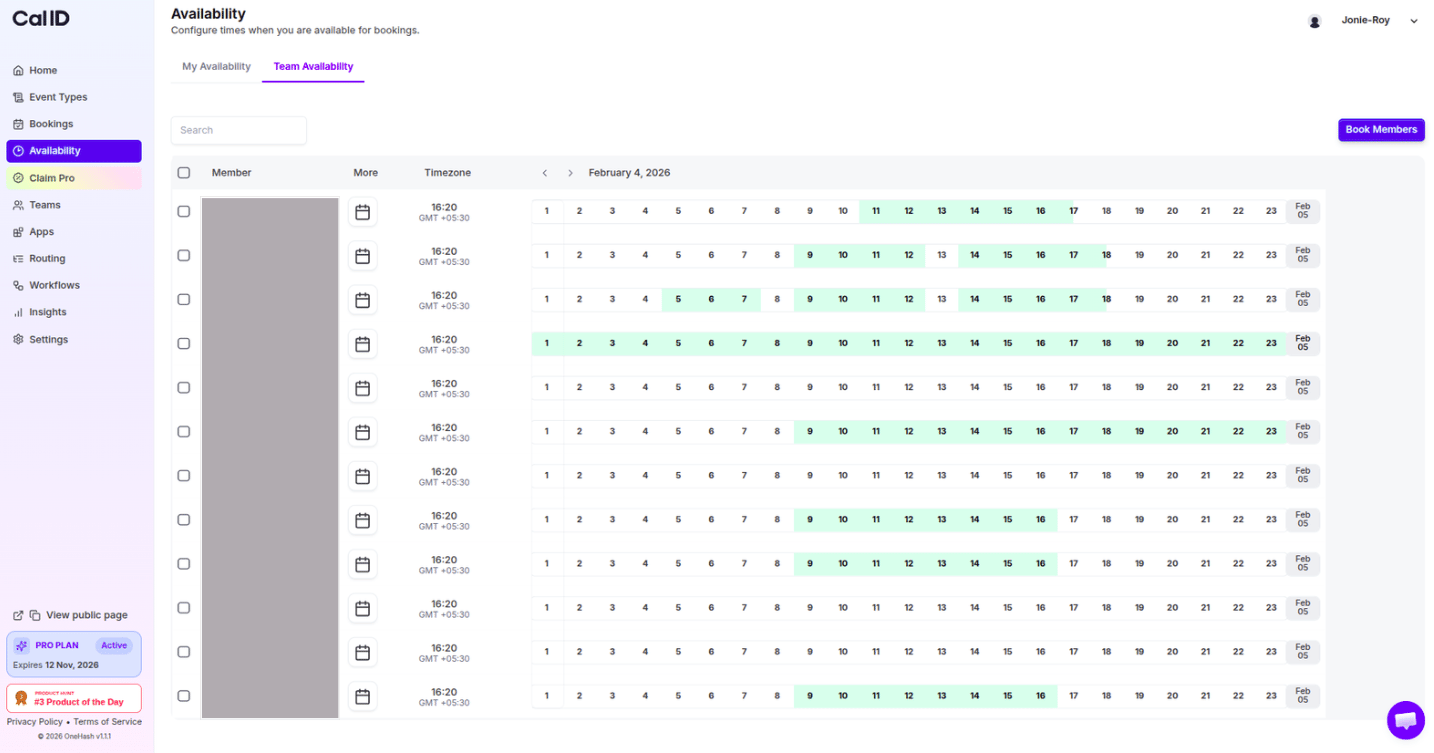Select hour 11 in row available only 11–16
This screenshot has height=753, width=1434.
coord(876,211)
